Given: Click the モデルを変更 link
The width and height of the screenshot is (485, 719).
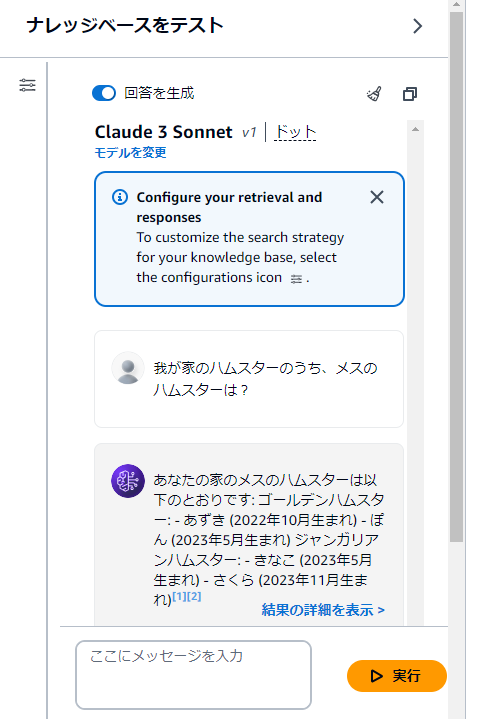Looking at the screenshot, I should [x=130, y=153].
